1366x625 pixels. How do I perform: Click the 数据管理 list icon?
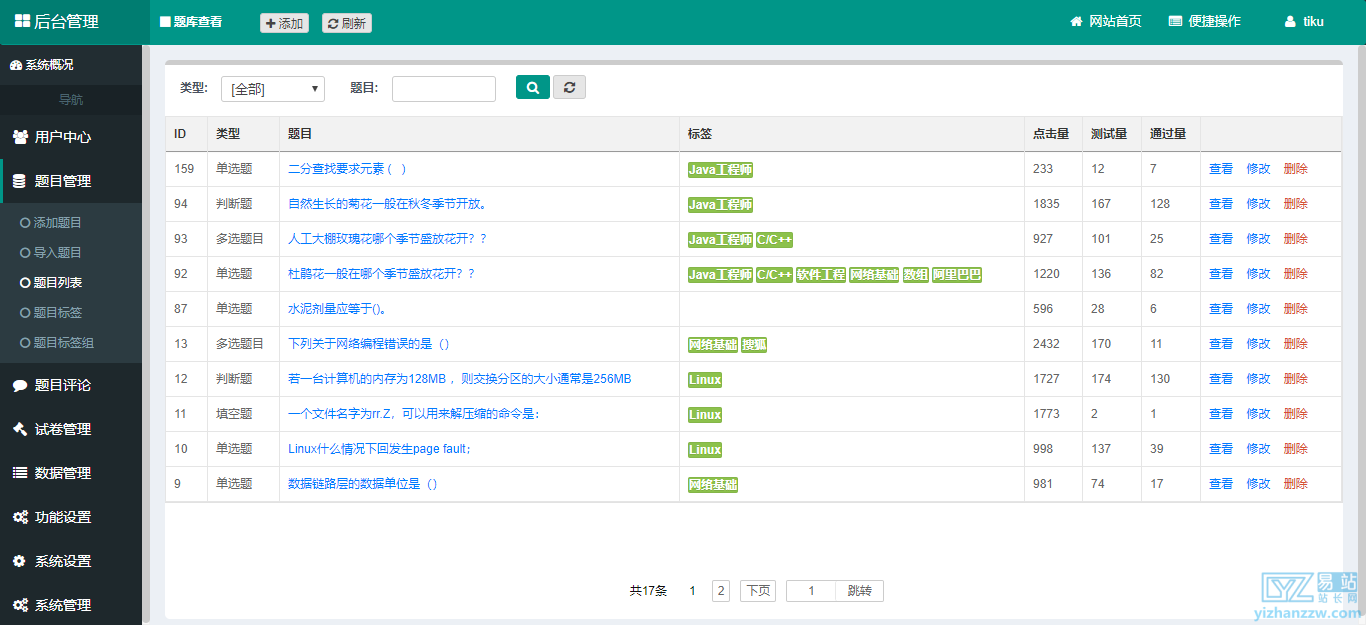20,473
